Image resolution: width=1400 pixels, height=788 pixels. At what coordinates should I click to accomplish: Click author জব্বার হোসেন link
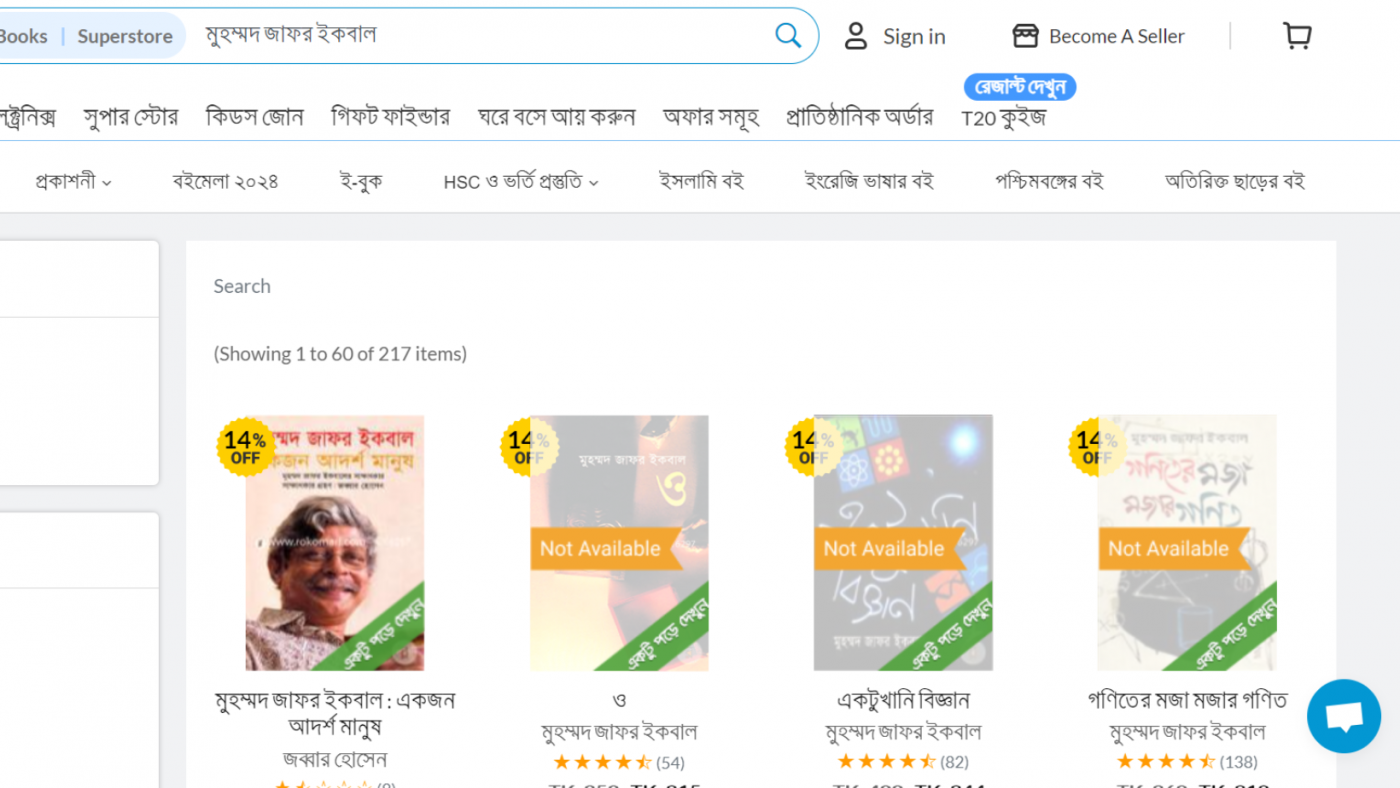point(335,760)
